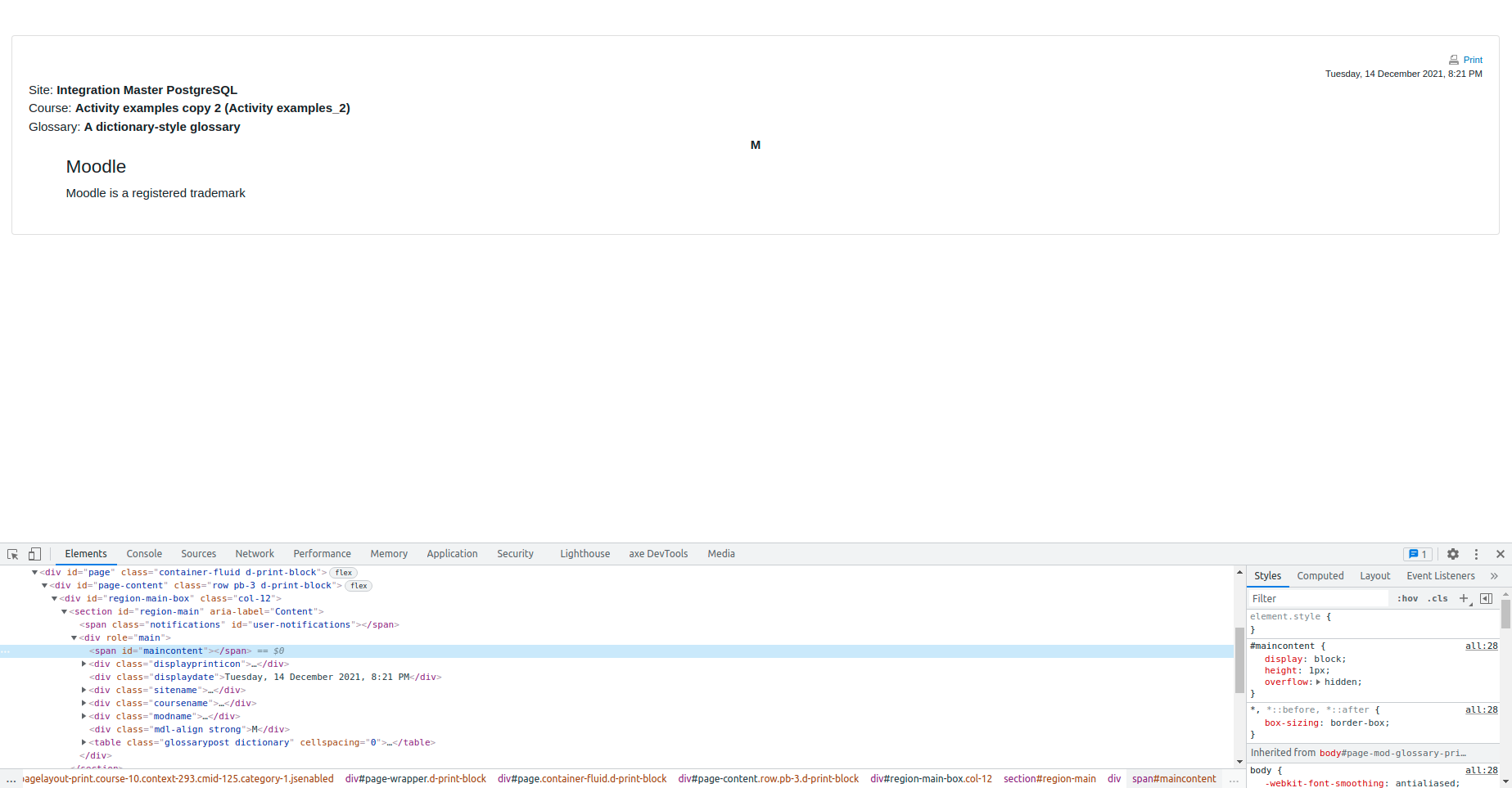
Task: Collapse the div#region-main-box node
Action: (x=54, y=599)
